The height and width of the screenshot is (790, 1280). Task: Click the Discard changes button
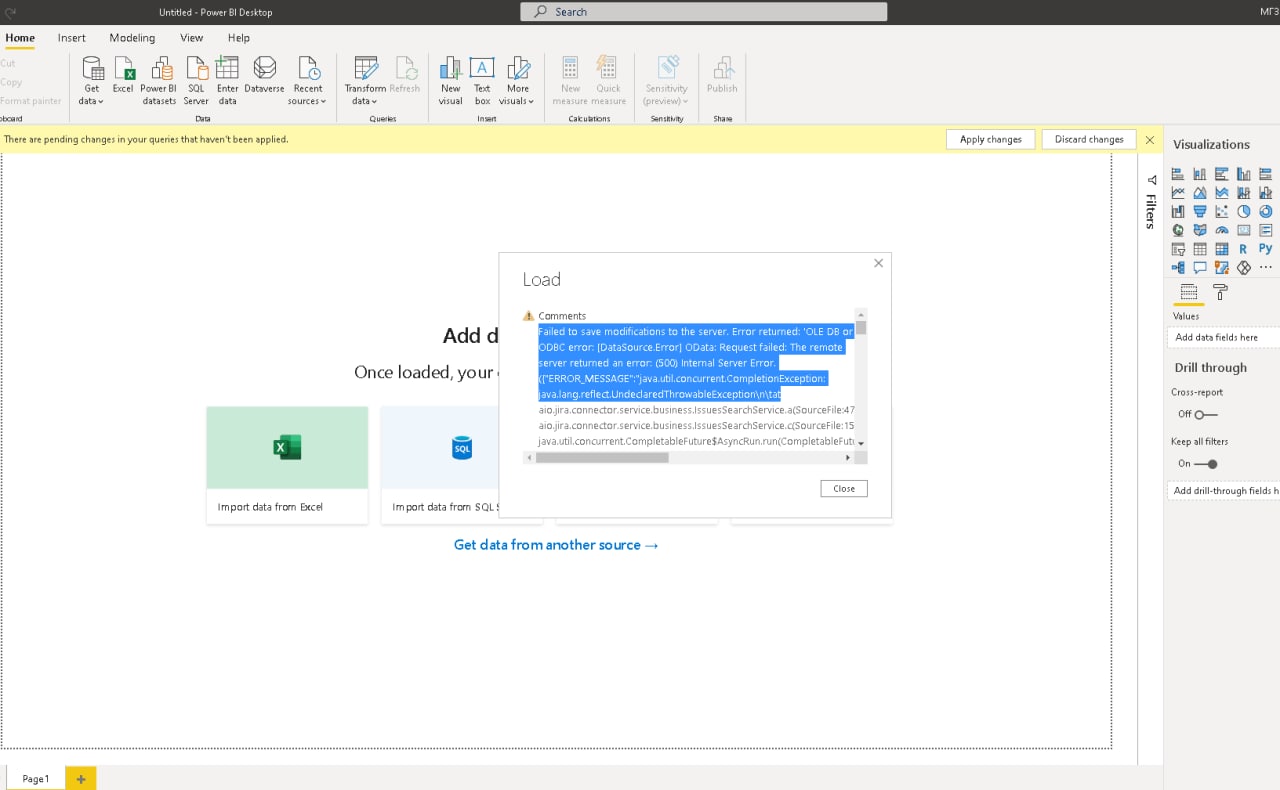pyautogui.click(x=1089, y=139)
